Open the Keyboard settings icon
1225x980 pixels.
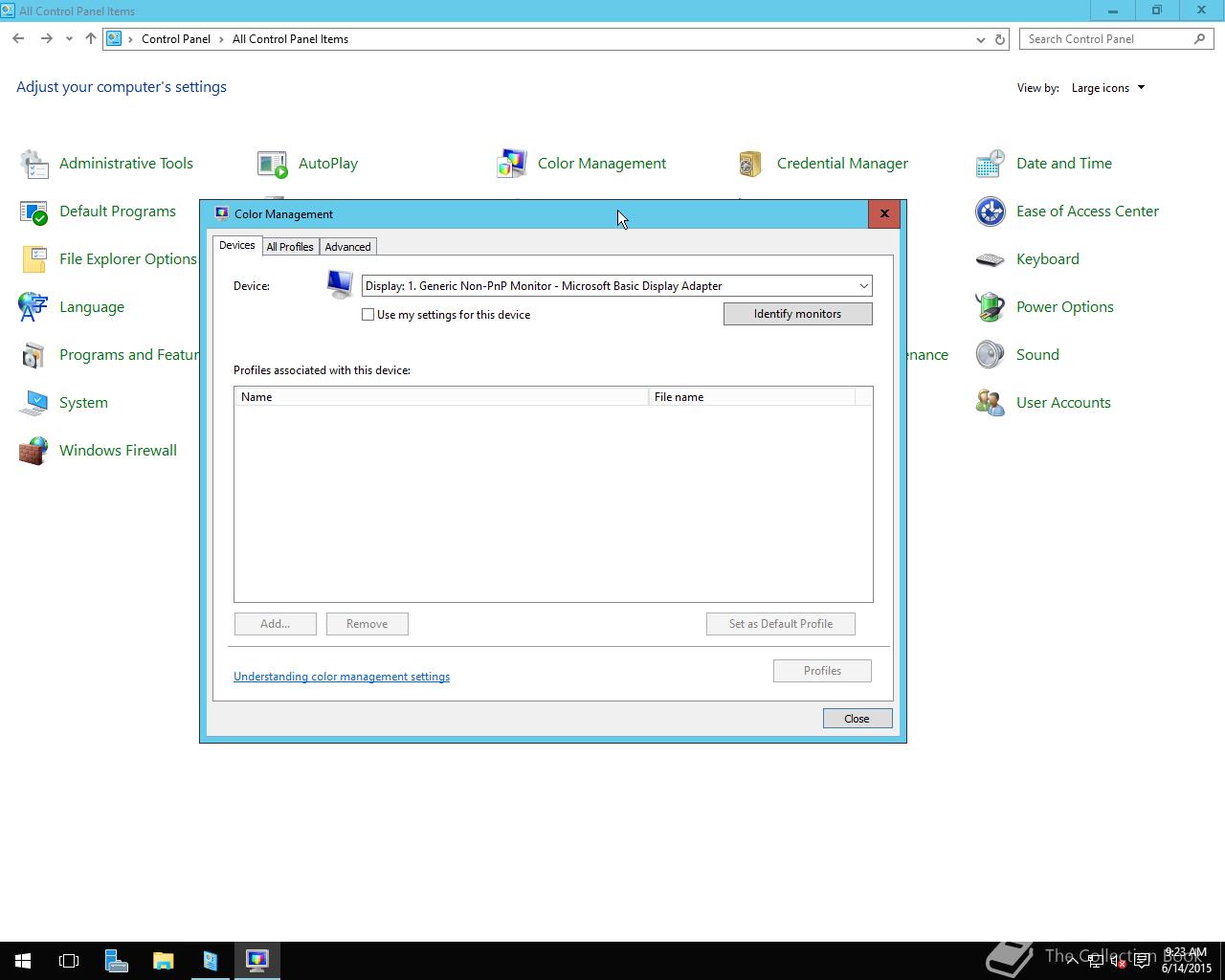coord(991,259)
